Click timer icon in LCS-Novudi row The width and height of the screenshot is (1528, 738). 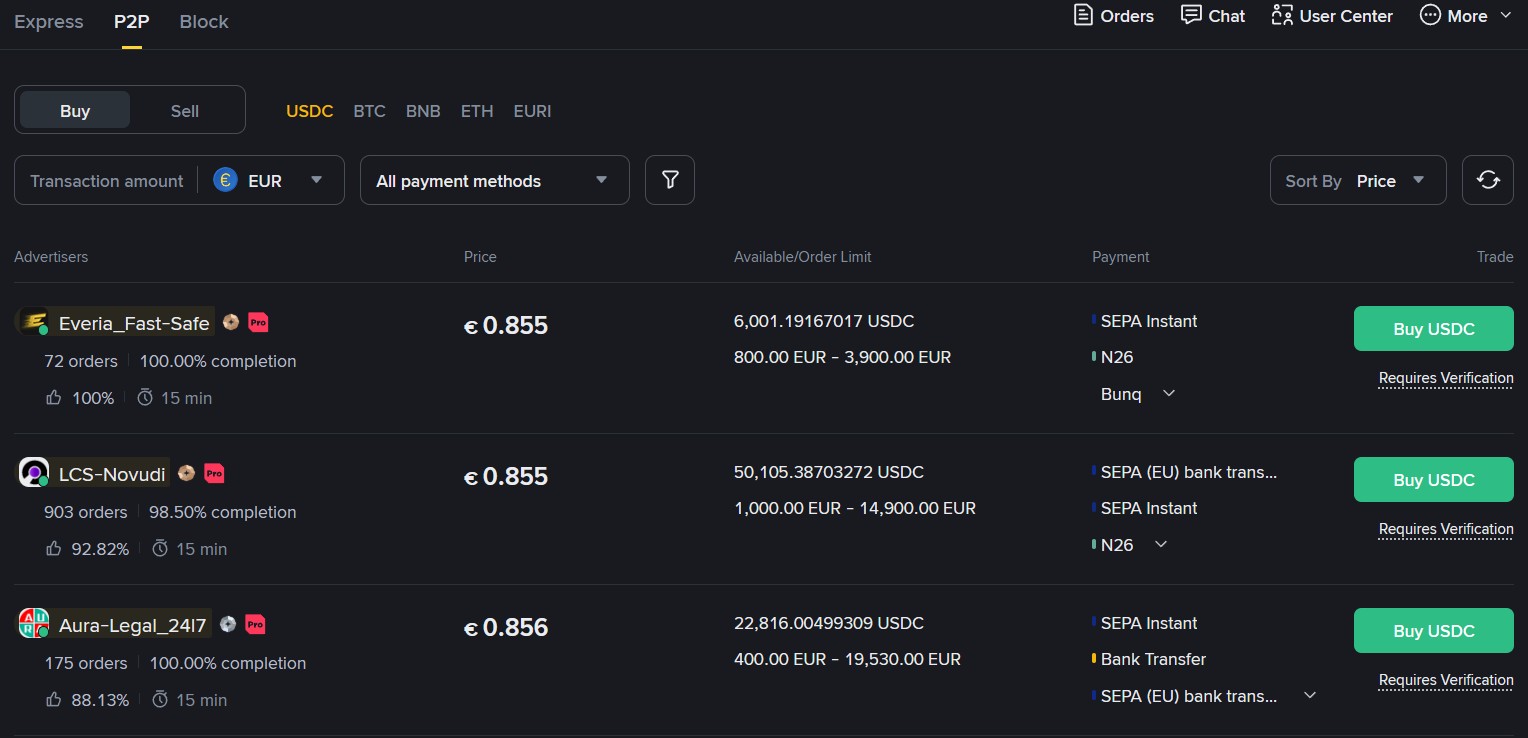point(160,548)
